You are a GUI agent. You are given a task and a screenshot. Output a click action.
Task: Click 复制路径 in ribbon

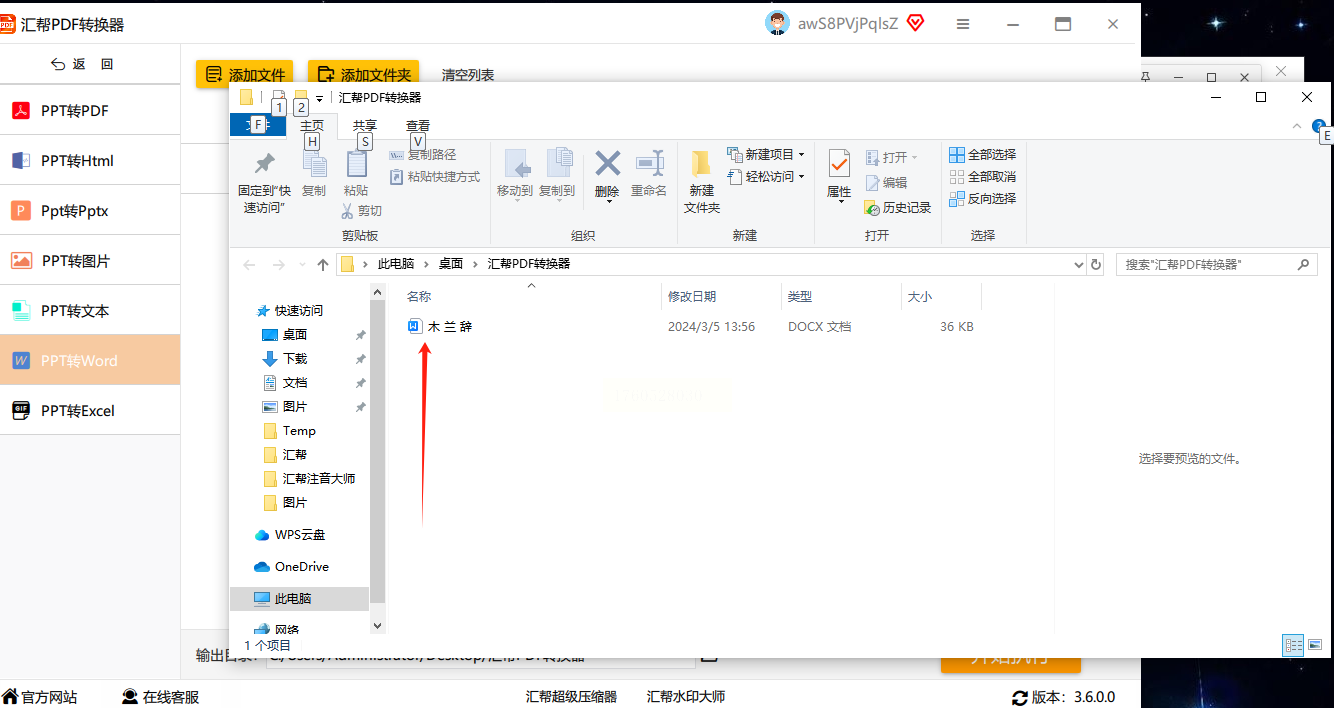[422, 155]
